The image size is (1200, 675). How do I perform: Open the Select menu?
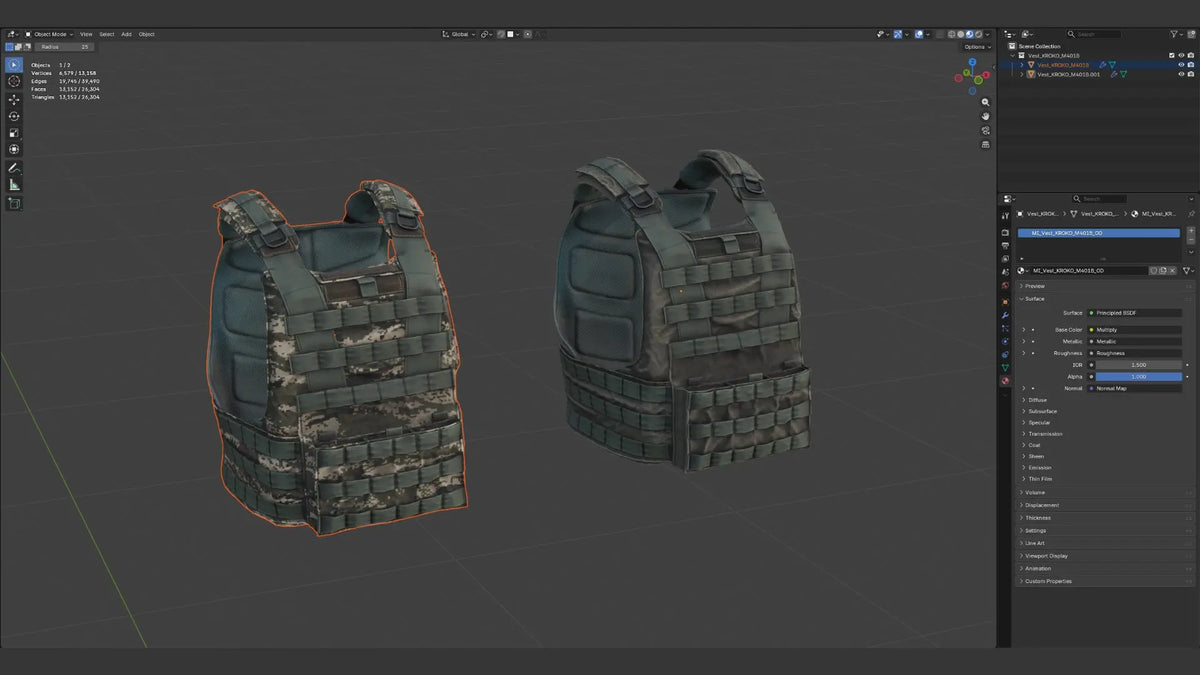[106, 34]
